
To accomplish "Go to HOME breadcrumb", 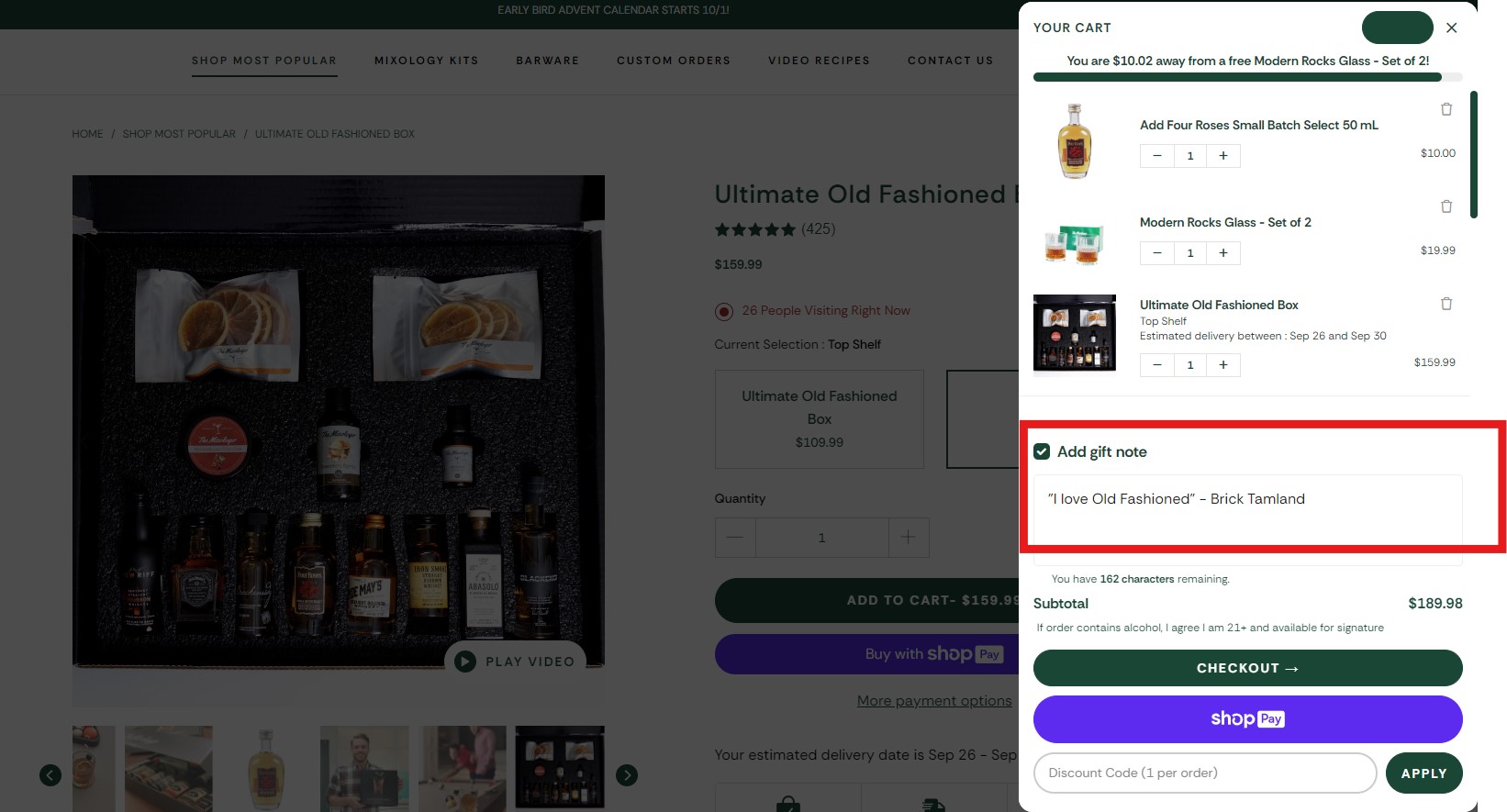I will [87, 134].
